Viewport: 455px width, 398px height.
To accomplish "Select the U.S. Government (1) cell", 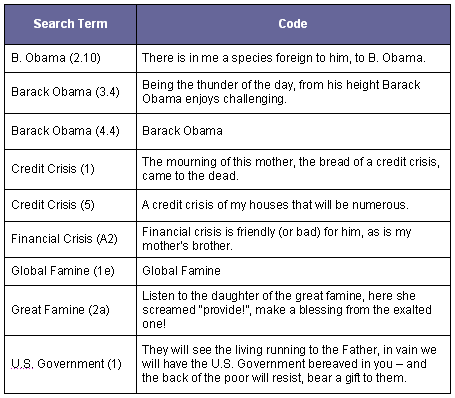I will 70,364.
